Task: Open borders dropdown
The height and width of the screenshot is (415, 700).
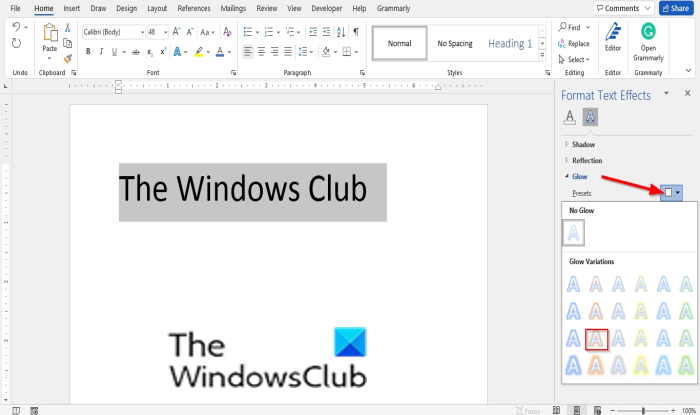Action: pyautogui.click(x=356, y=52)
